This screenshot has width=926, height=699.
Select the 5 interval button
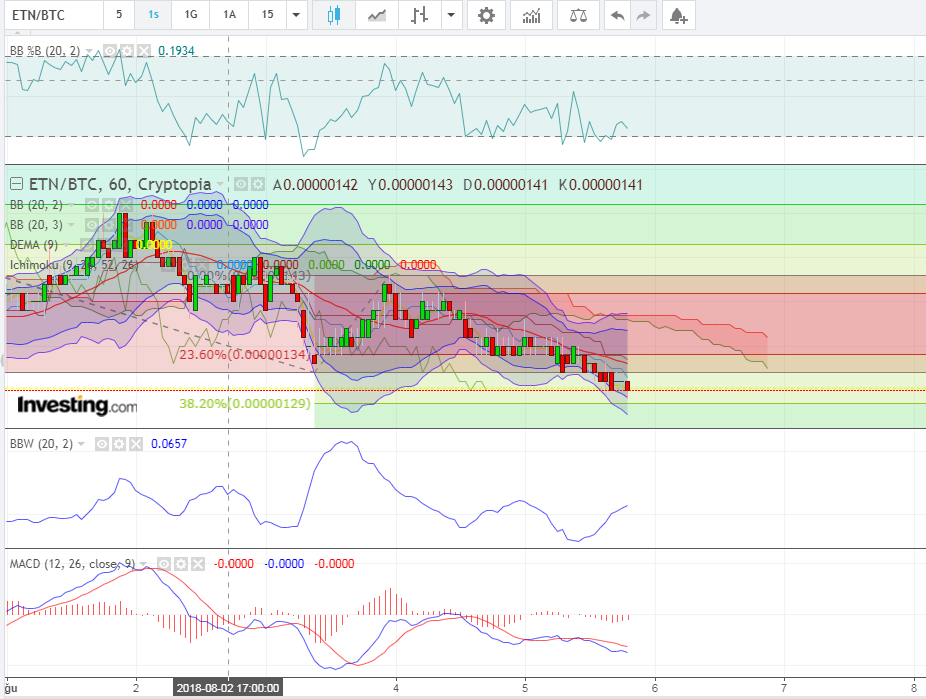[x=119, y=15]
